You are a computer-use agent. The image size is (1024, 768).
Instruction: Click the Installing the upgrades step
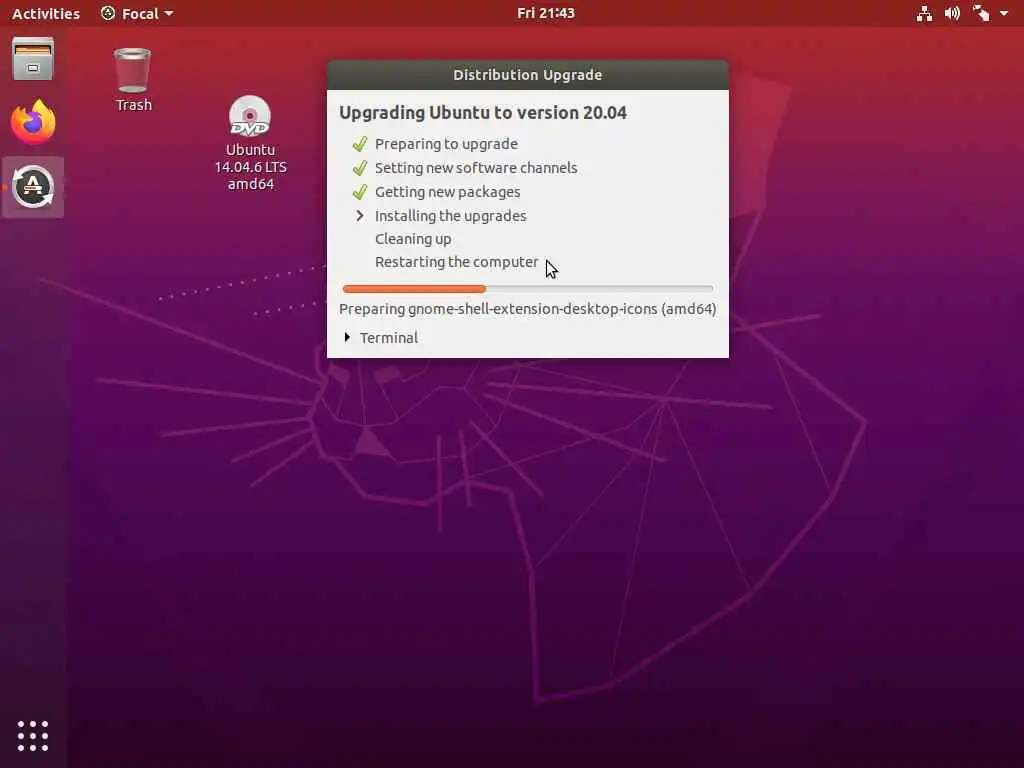[451, 216]
